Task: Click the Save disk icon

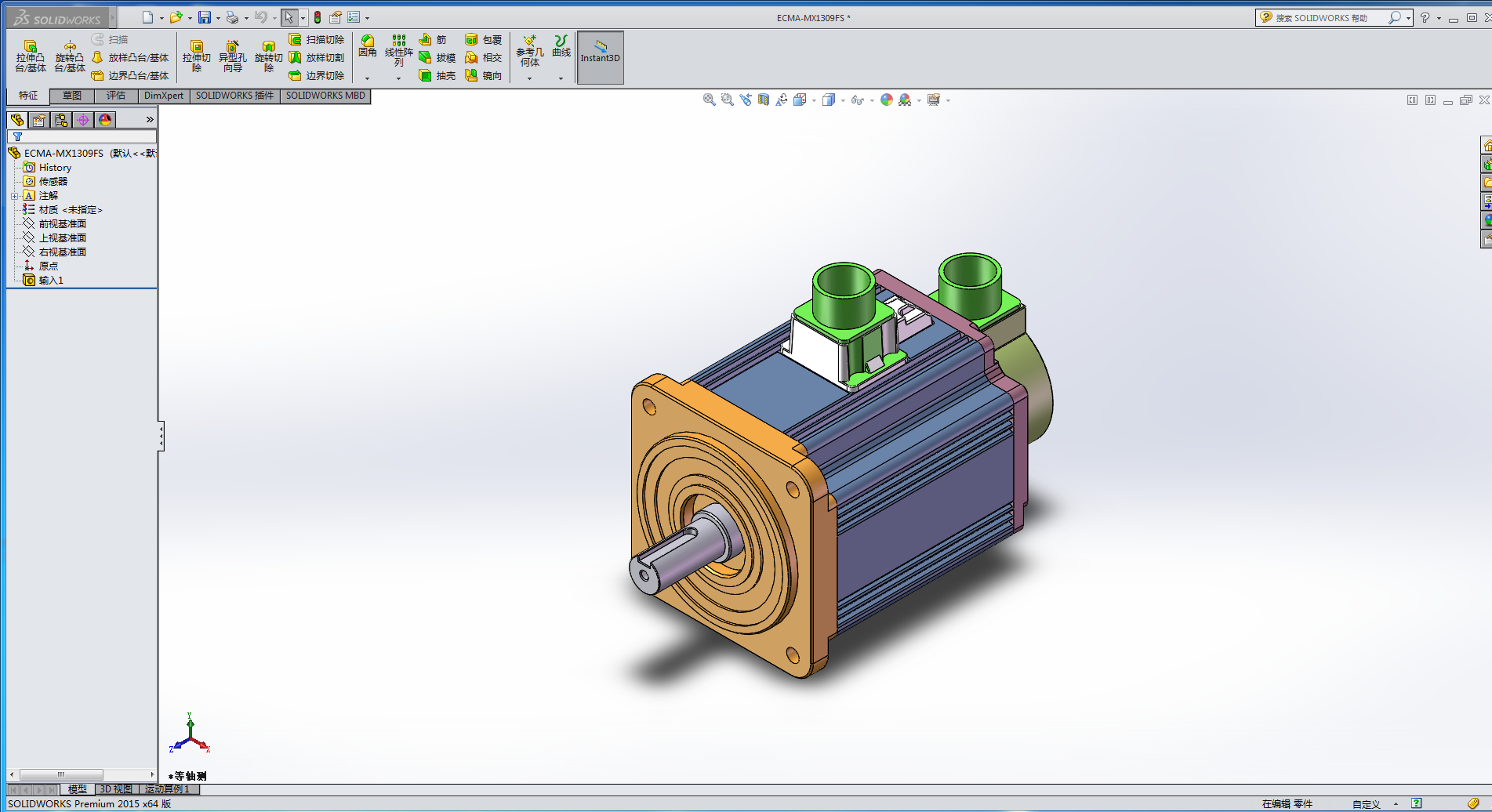Action: coord(205,17)
